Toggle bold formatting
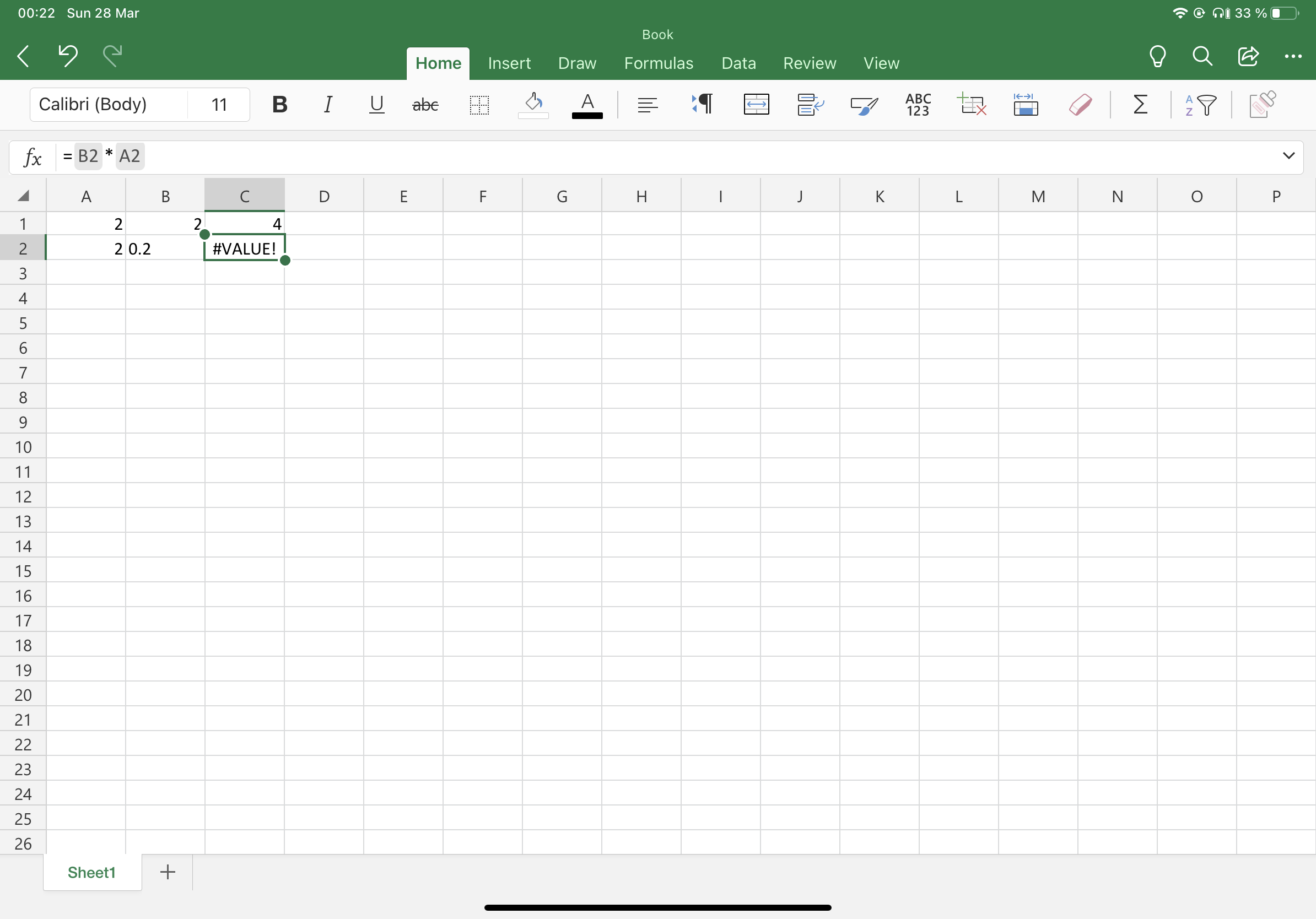1316x919 pixels. tap(279, 104)
